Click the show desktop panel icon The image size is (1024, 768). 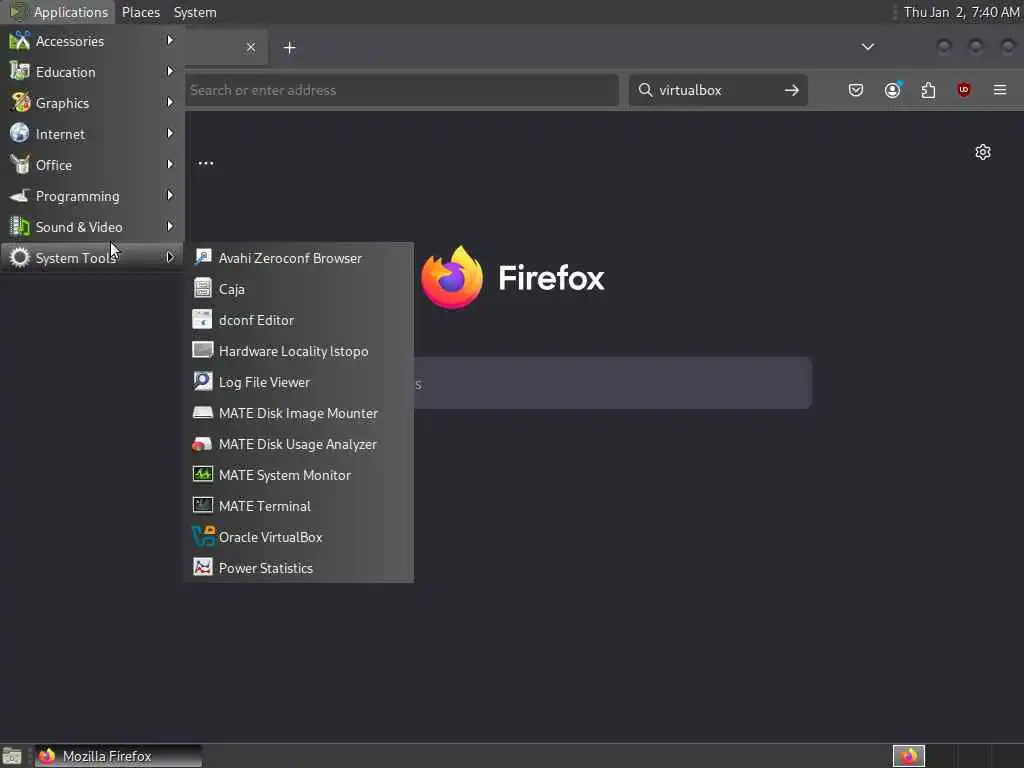tap(12, 756)
